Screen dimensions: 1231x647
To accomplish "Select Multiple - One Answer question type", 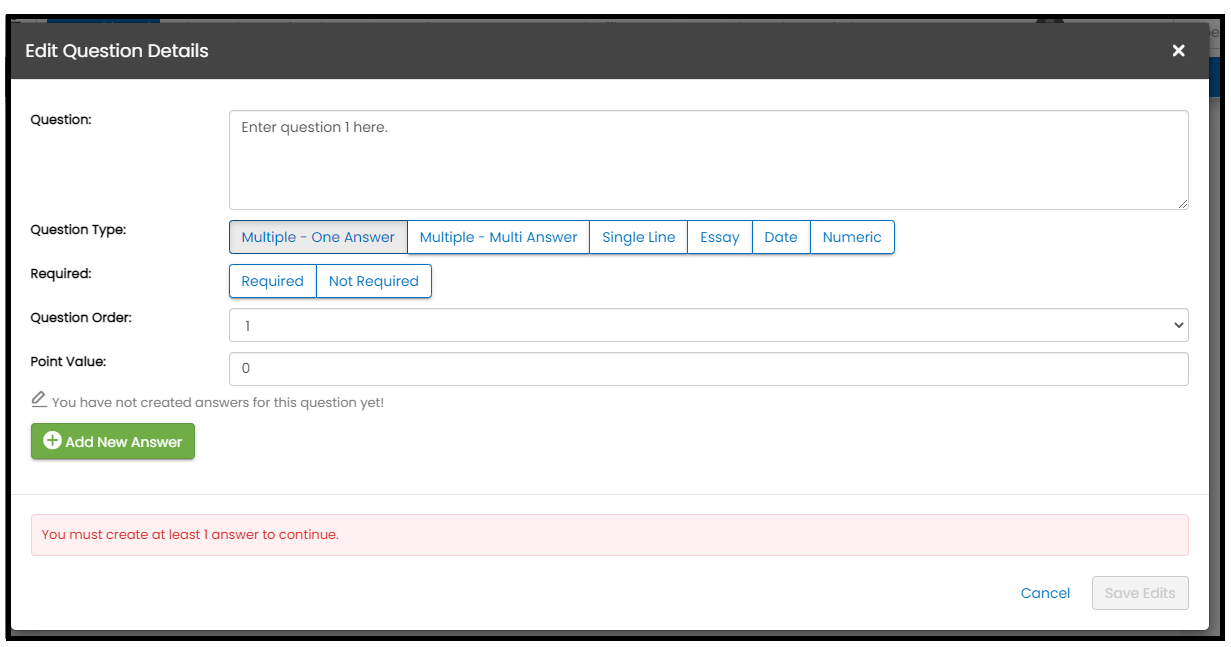I will click(318, 238).
